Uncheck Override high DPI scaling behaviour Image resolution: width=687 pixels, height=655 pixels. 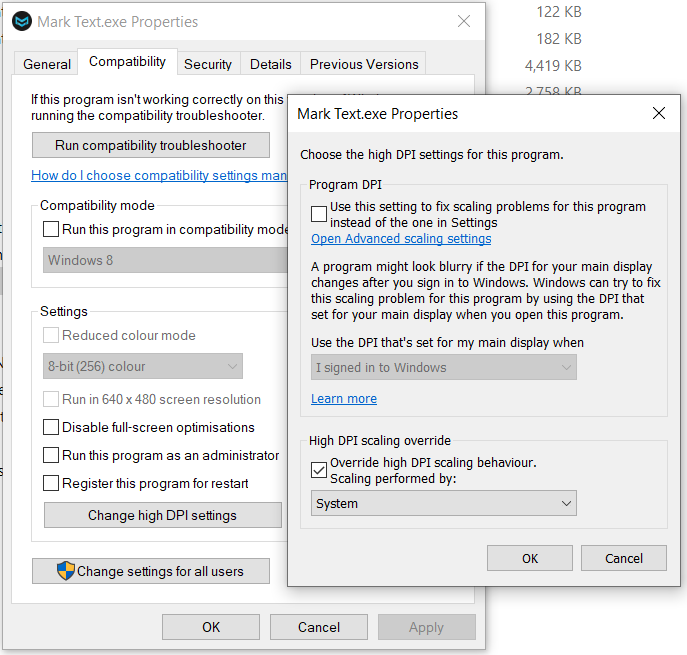(319, 470)
